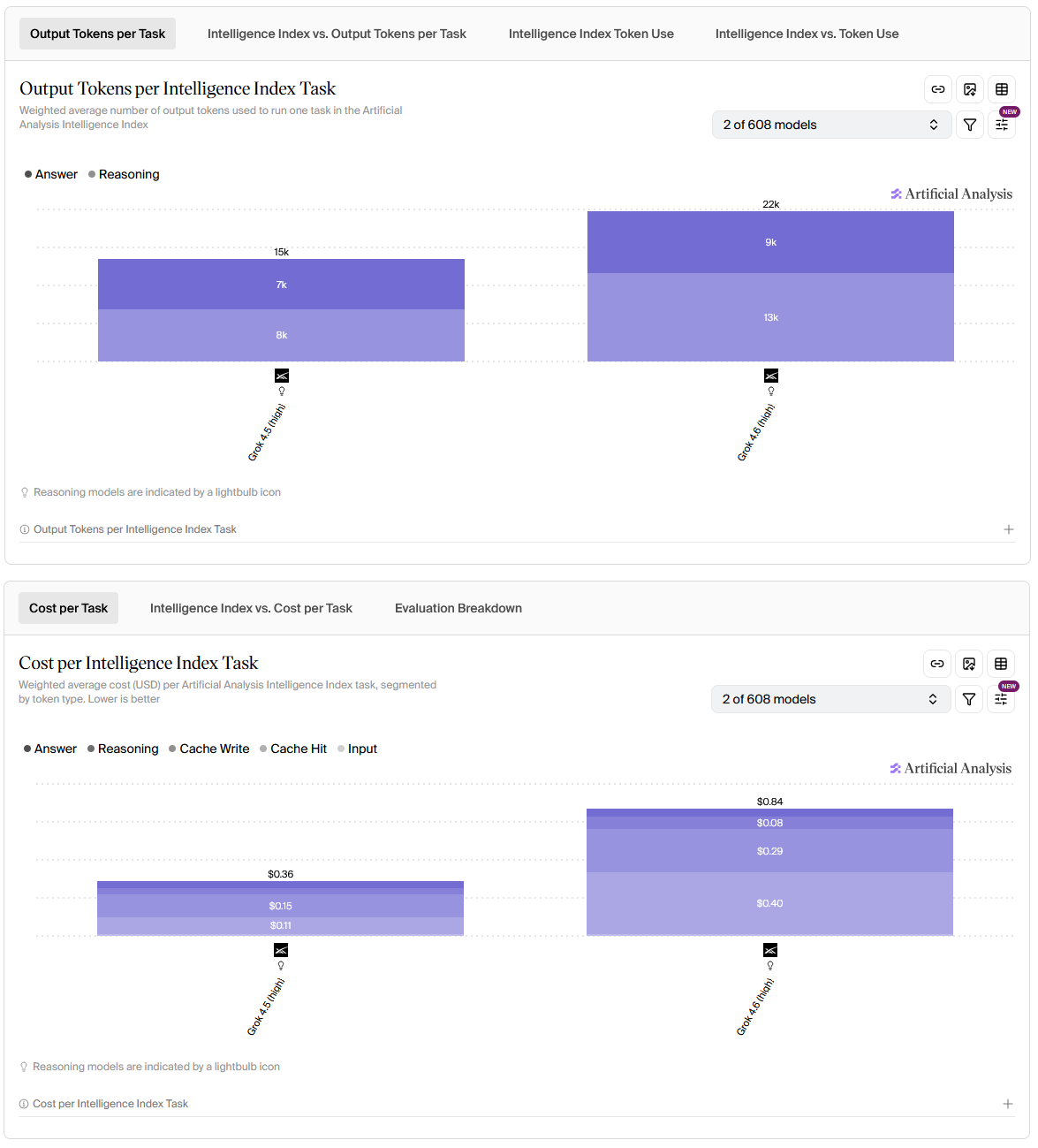Open the top 2 of 608 models dropdown

pyautogui.click(x=831, y=125)
